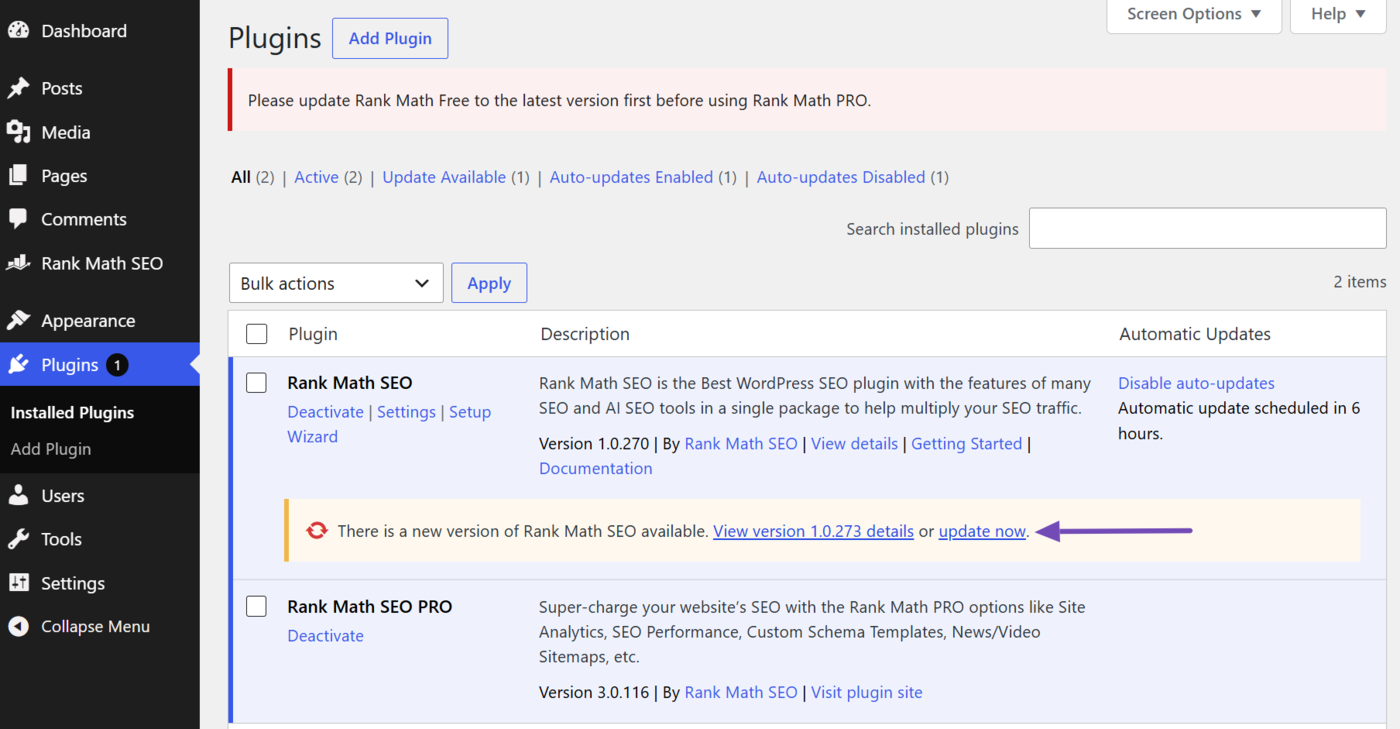
Task: Go to Posts menu item
Action: point(62,88)
